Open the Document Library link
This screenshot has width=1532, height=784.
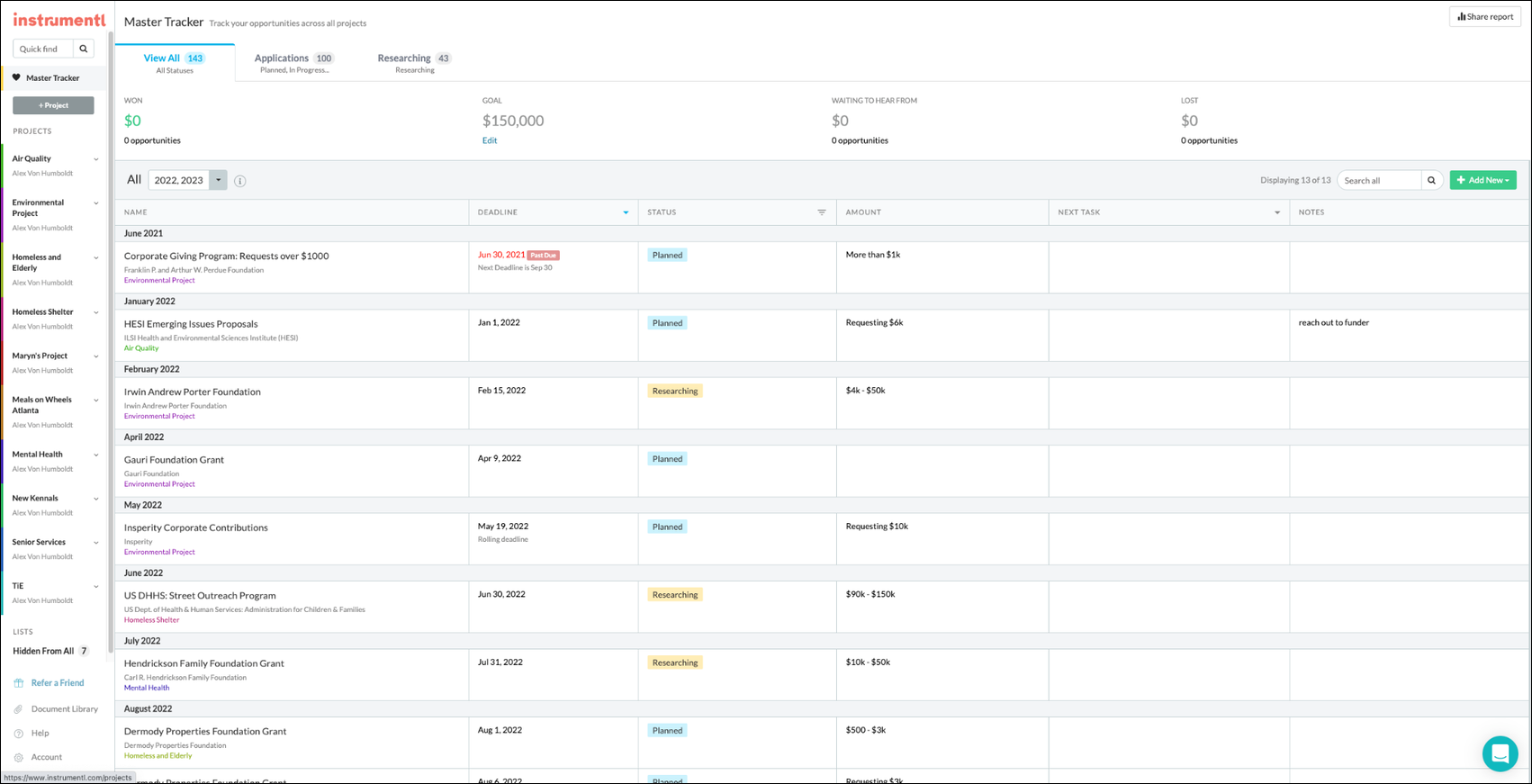pyautogui.click(x=65, y=709)
